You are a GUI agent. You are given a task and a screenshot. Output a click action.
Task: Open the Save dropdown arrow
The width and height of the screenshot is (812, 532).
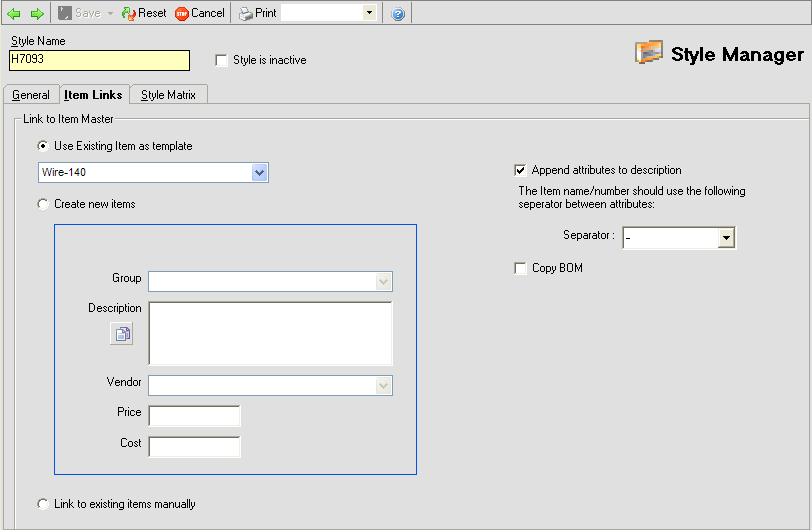[110, 14]
